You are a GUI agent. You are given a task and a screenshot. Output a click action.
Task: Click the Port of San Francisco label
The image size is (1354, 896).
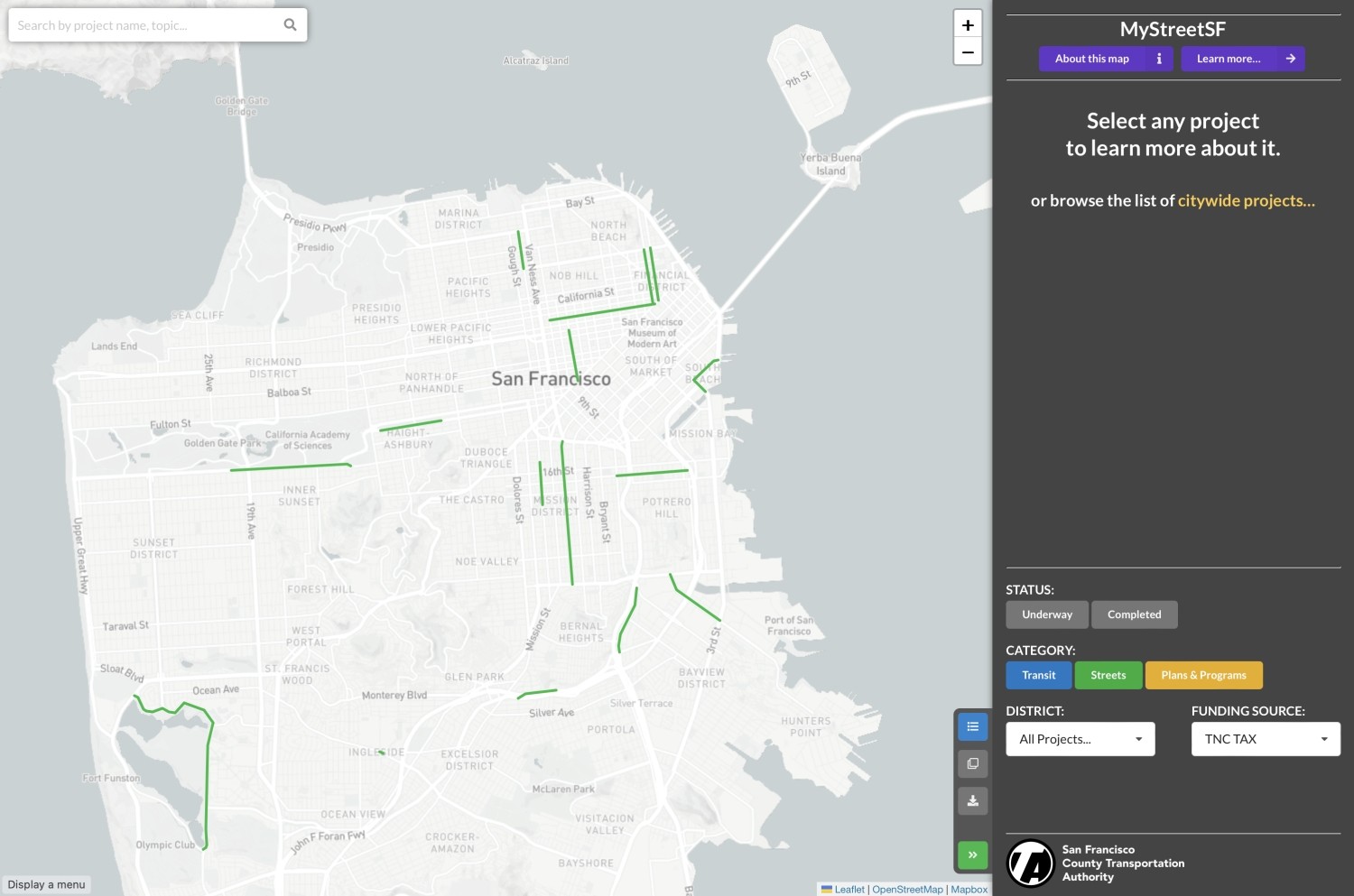pos(789,625)
